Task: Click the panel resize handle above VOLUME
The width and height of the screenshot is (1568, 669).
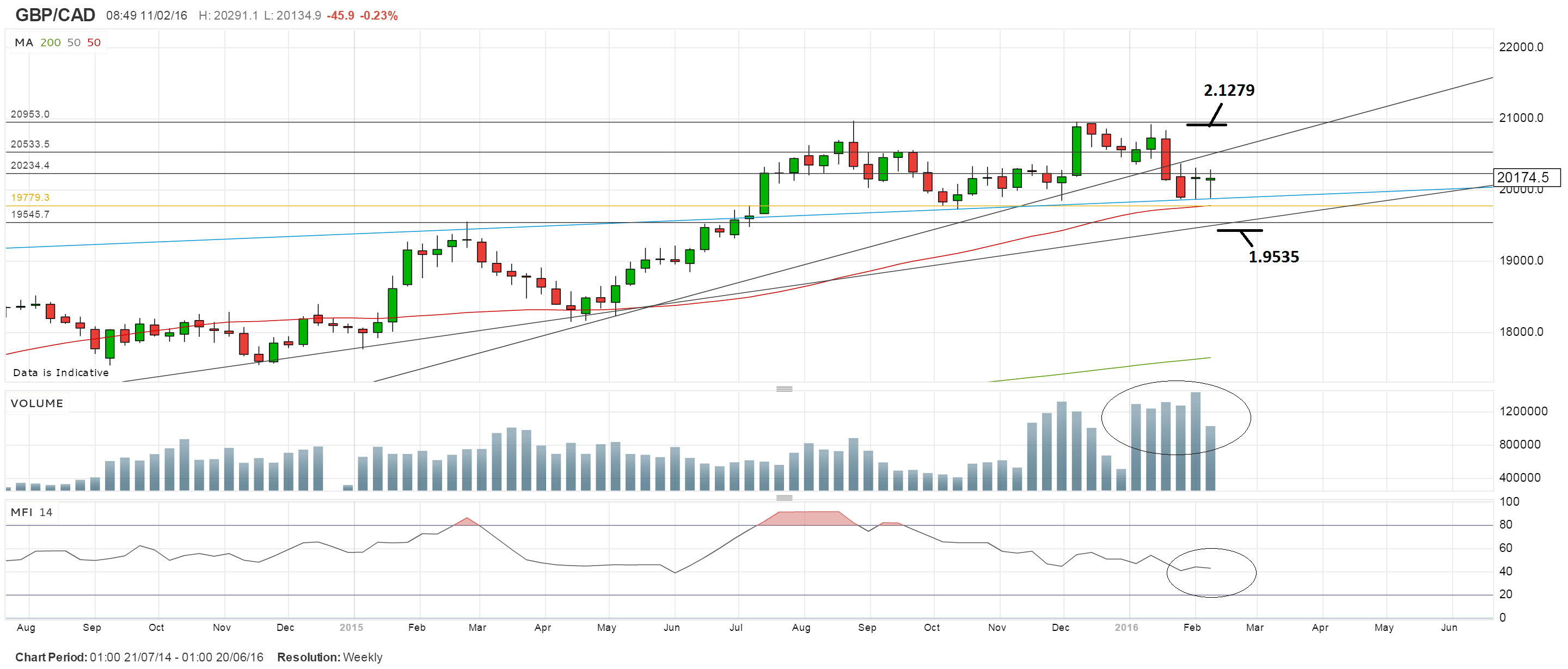Action: pyautogui.click(x=784, y=388)
